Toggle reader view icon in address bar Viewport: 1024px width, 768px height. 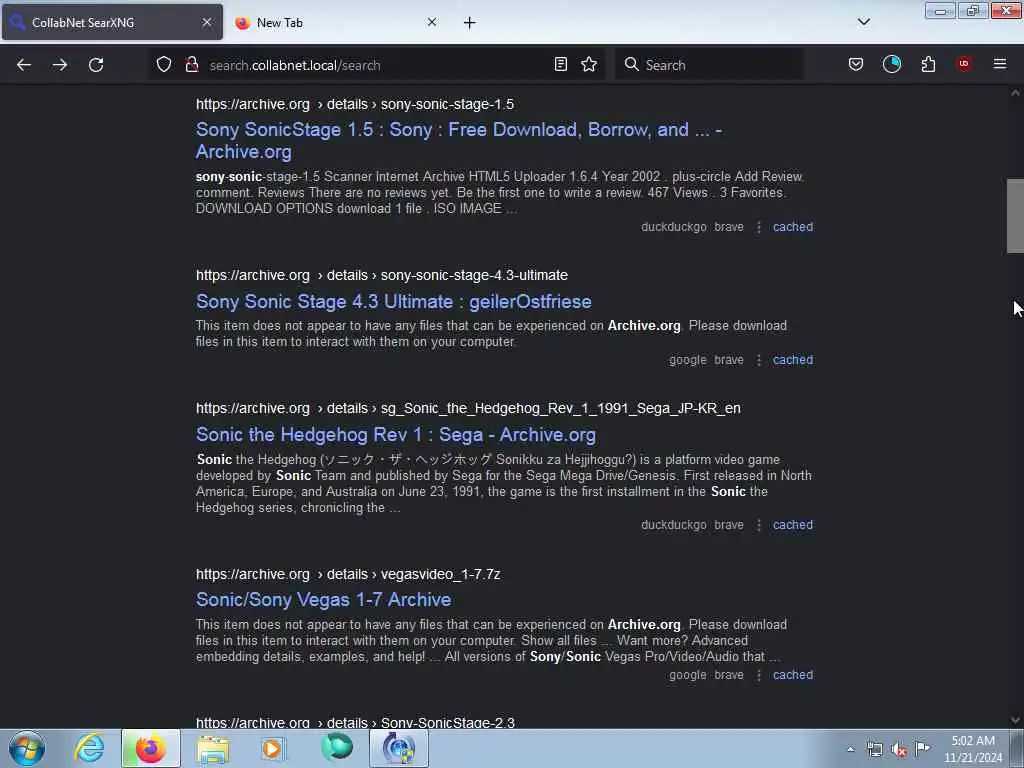(x=560, y=64)
